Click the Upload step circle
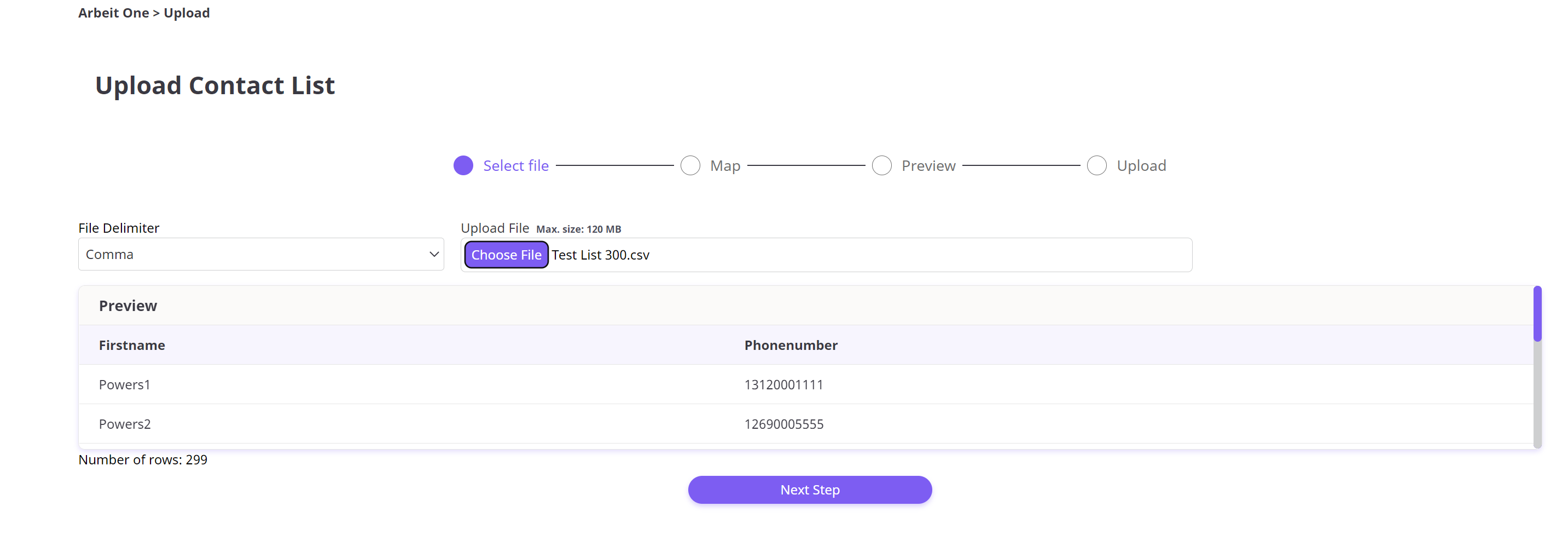 click(1097, 166)
